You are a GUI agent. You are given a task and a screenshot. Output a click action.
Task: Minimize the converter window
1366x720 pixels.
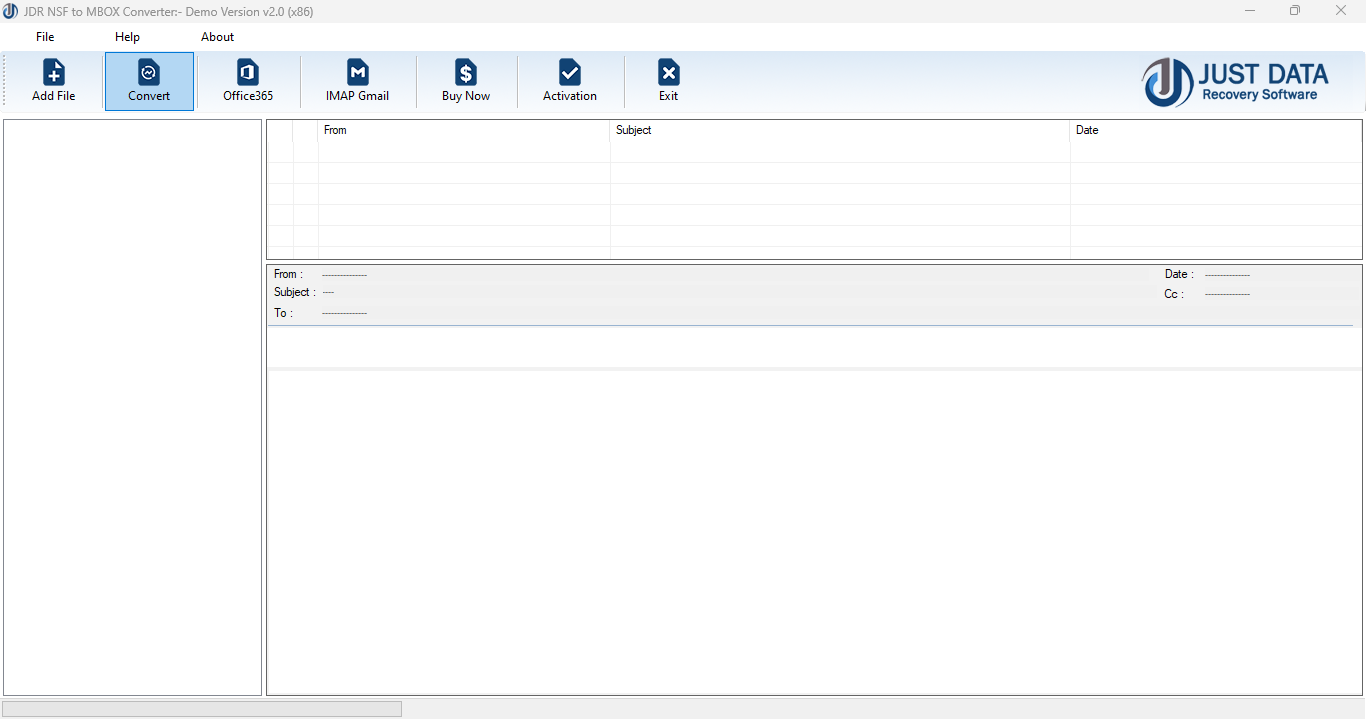point(1250,11)
